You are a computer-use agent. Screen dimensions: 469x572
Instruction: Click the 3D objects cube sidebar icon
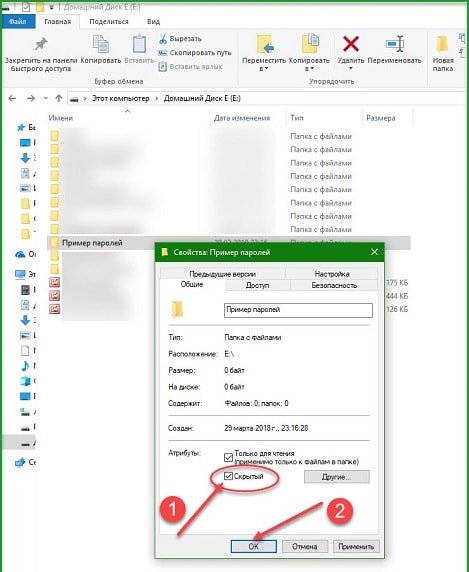(25, 381)
